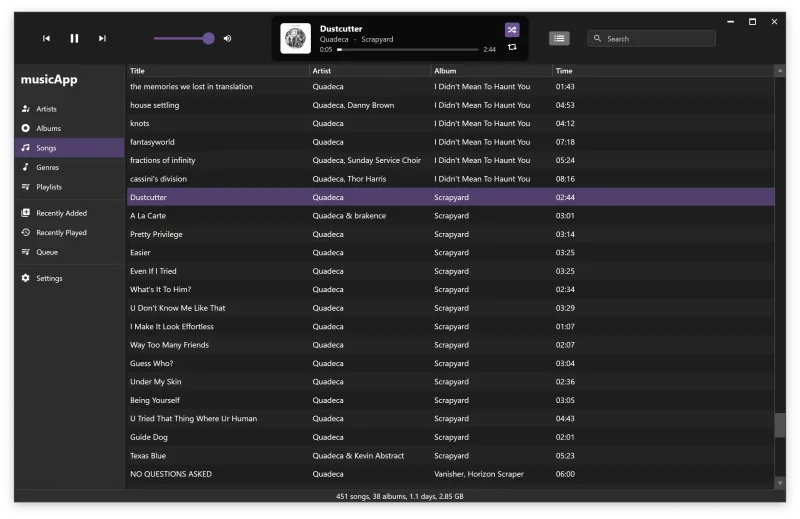Select the highlighted Dustcutter row
Viewport: 800px width, 519px height.
(451, 197)
